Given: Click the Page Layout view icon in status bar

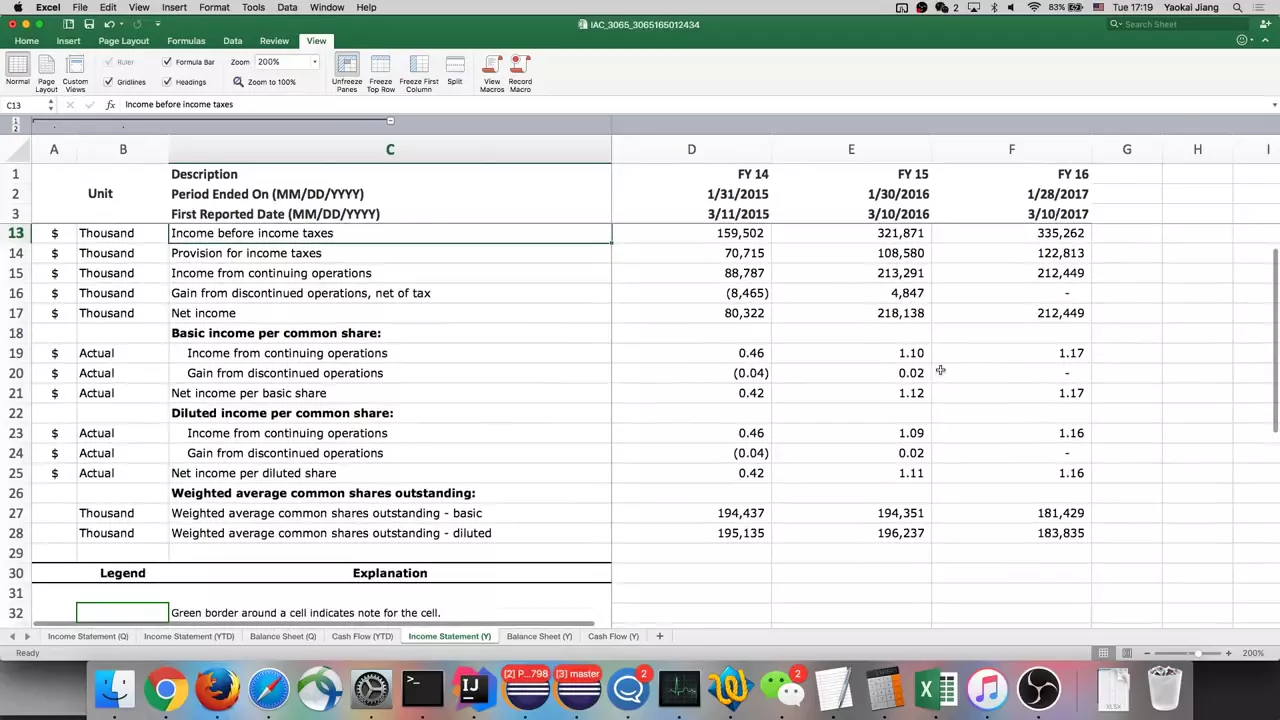Looking at the screenshot, I should click(x=1127, y=653).
